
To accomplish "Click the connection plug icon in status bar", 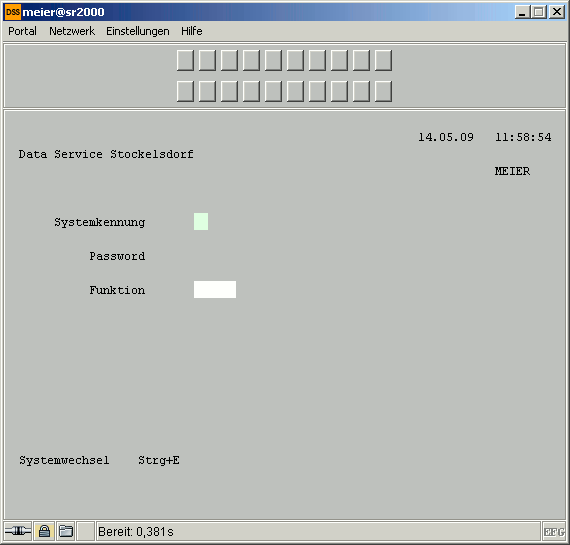I will click(18, 531).
